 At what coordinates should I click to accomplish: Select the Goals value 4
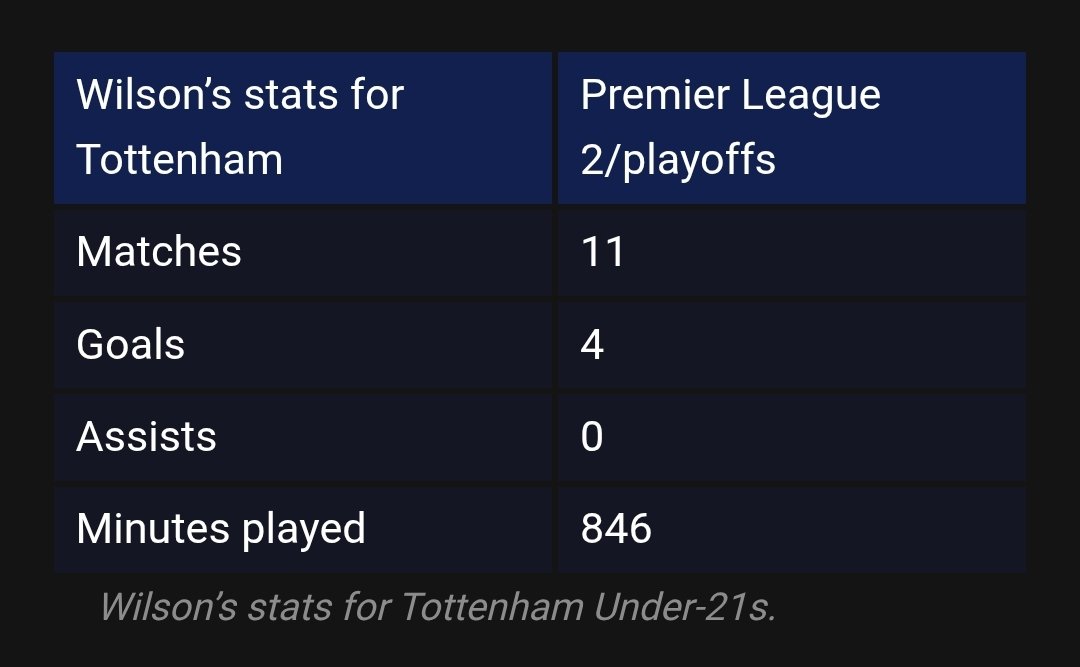592,344
